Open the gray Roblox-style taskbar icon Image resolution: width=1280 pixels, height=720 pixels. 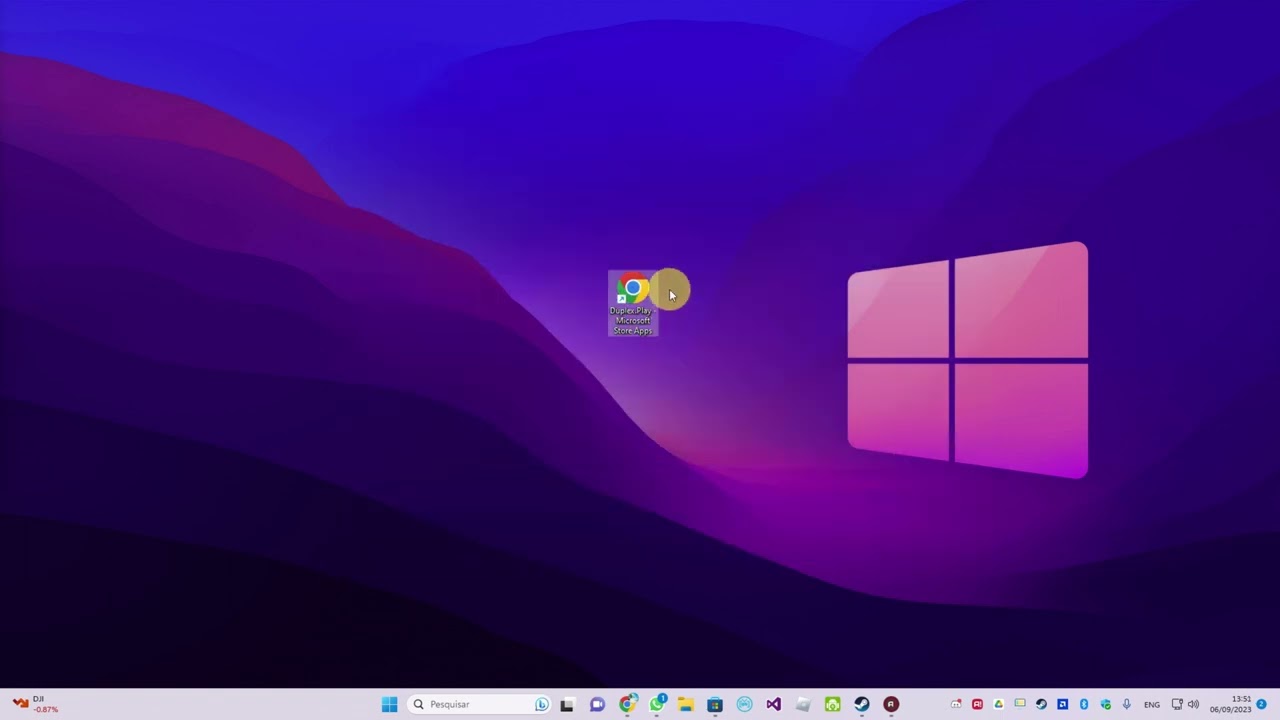click(x=803, y=705)
